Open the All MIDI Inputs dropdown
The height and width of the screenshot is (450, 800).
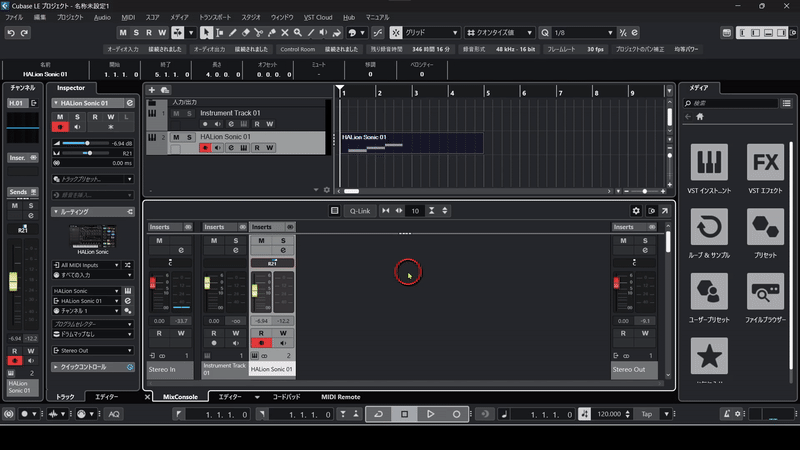pyautogui.click(x=86, y=265)
